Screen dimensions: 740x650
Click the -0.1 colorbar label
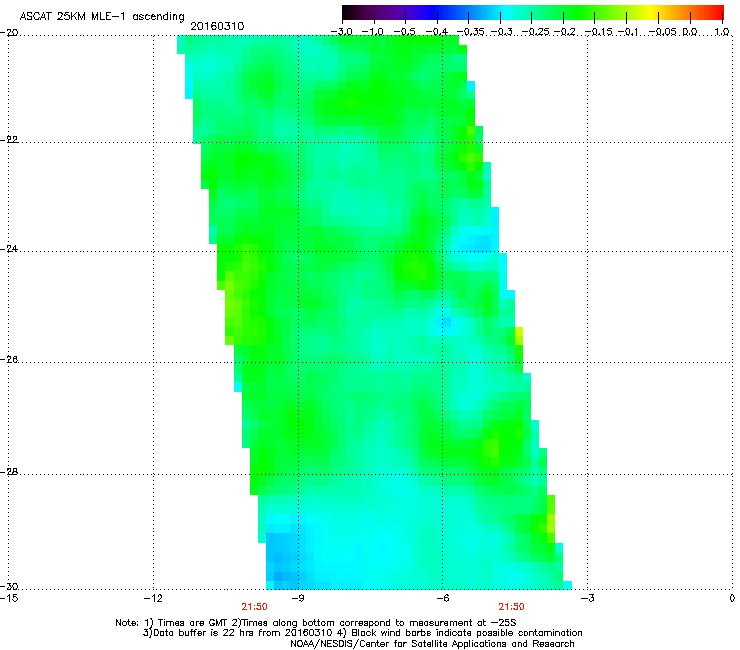(628, 32)
